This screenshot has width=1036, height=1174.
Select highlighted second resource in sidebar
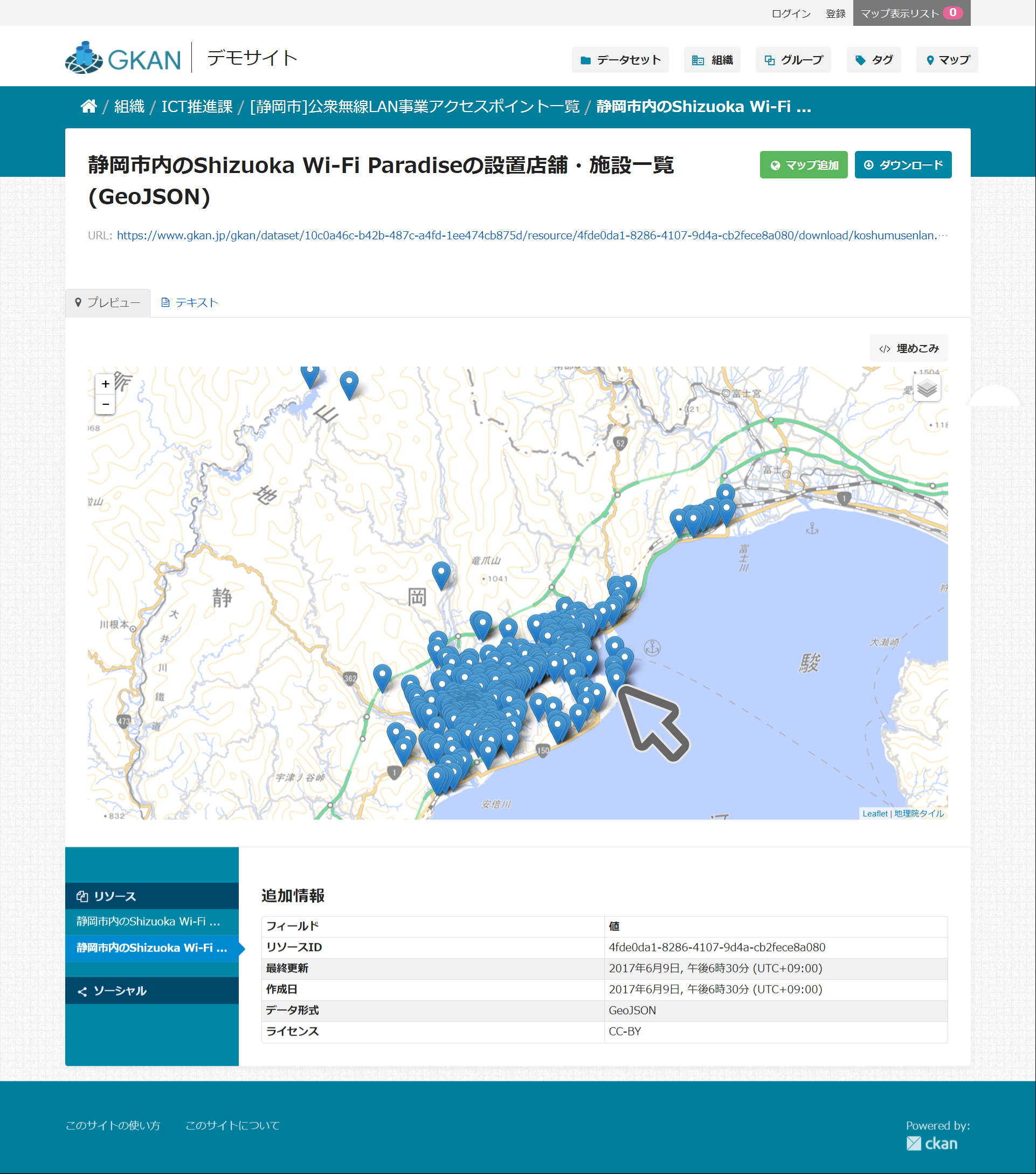[151, 948]
